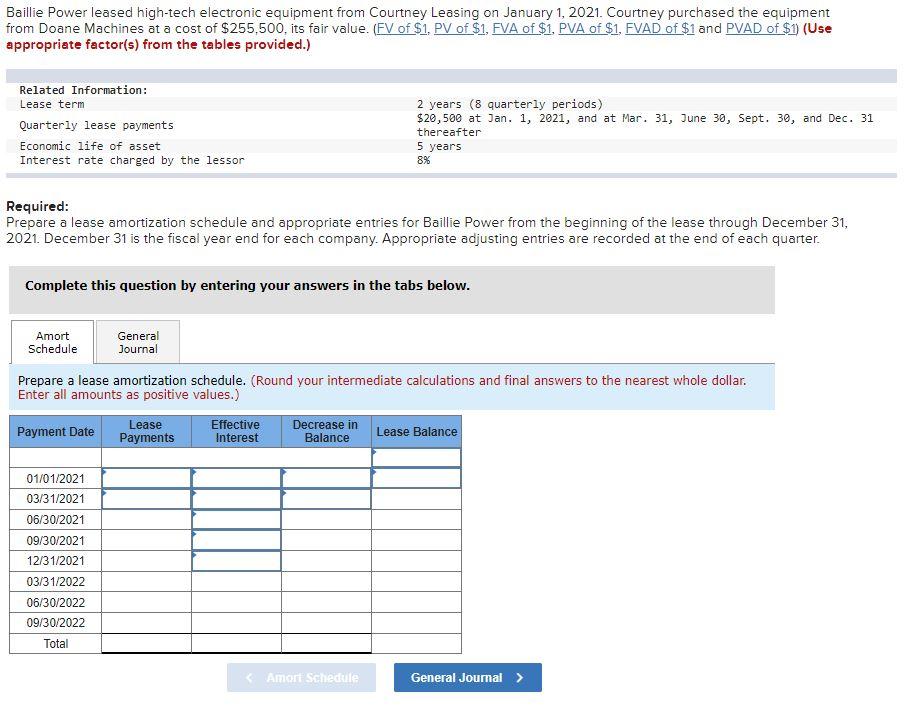The width and height of the screenshot is (913, 714).
Task: Click Lease Balance cell for 01/01/2021
Action: (416, 479)
